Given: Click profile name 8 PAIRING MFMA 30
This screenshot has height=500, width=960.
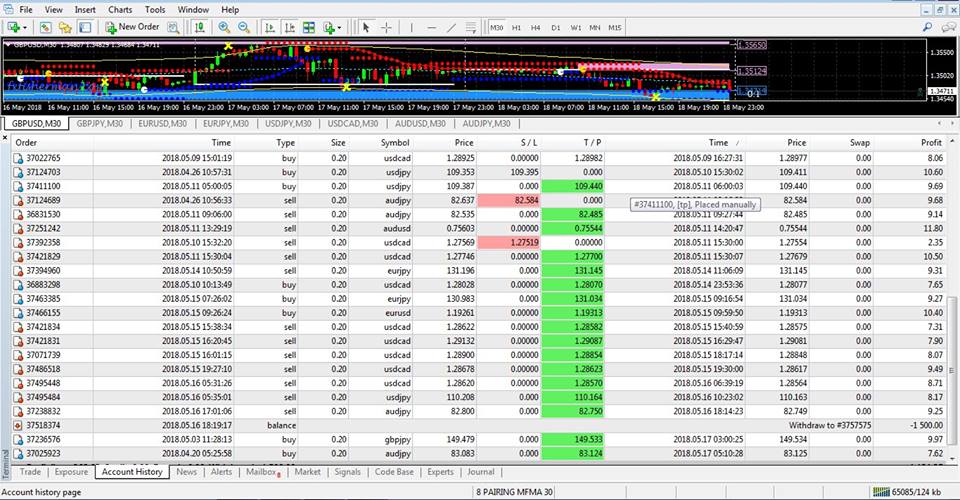Looking at the screenshot, I should click(x=514, y=492).
